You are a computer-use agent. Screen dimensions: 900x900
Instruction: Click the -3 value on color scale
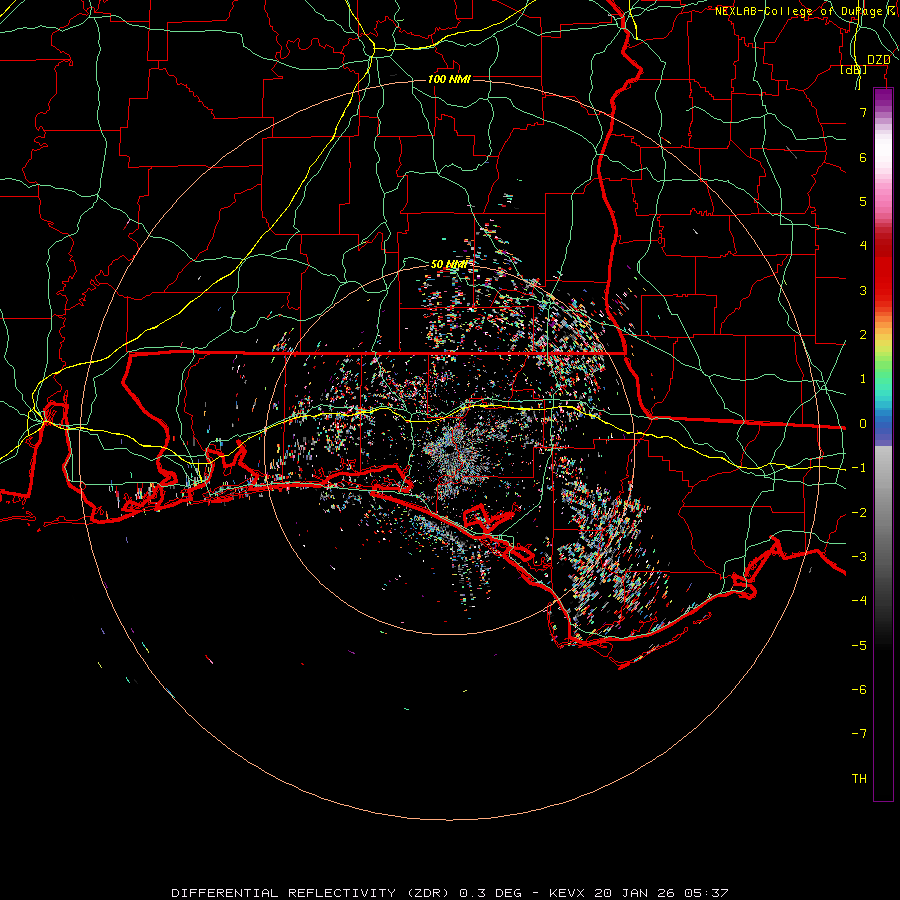click(x=859, y=557)
